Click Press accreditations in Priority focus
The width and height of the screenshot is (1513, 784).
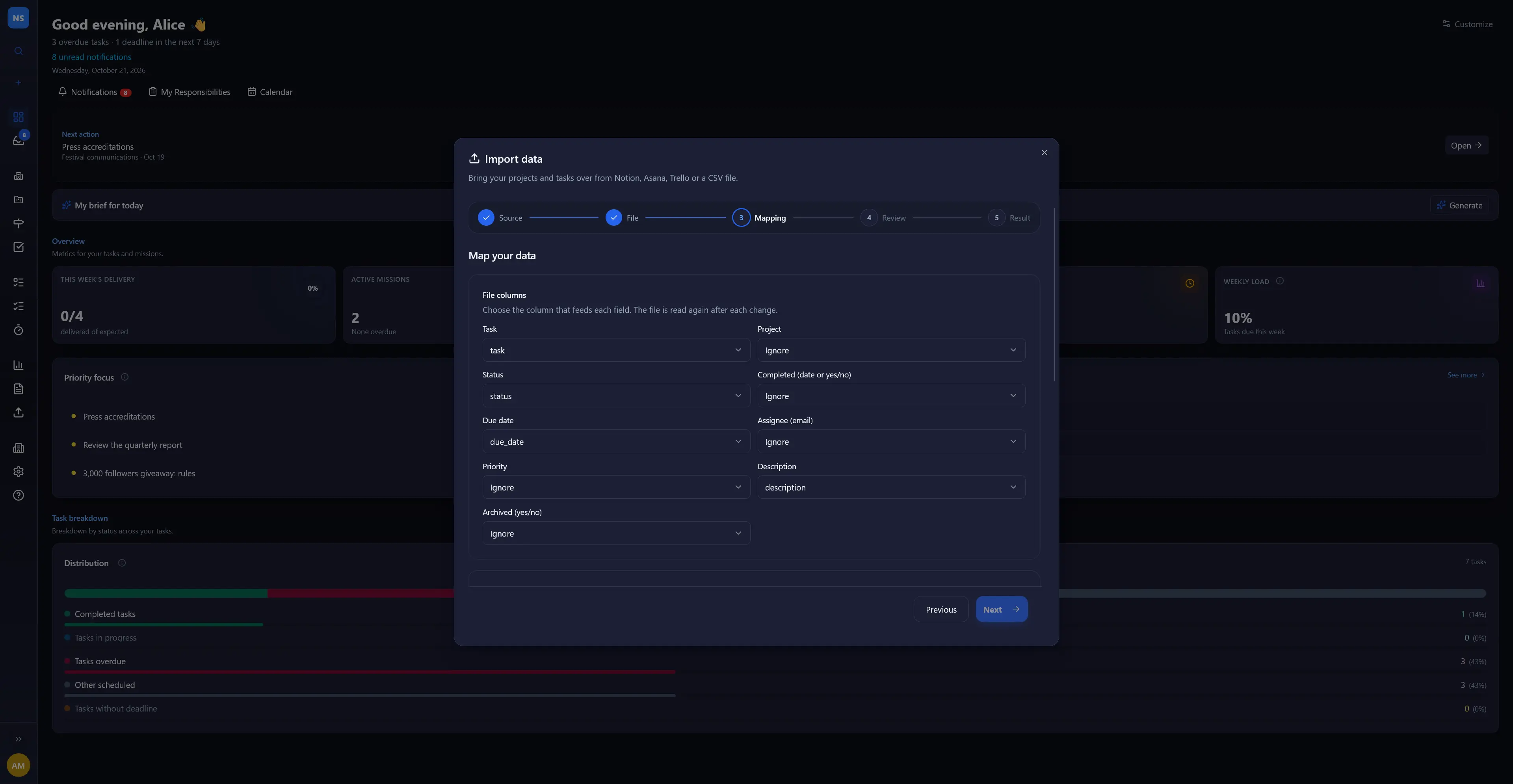pyautogui.click(x=119, y=417)
